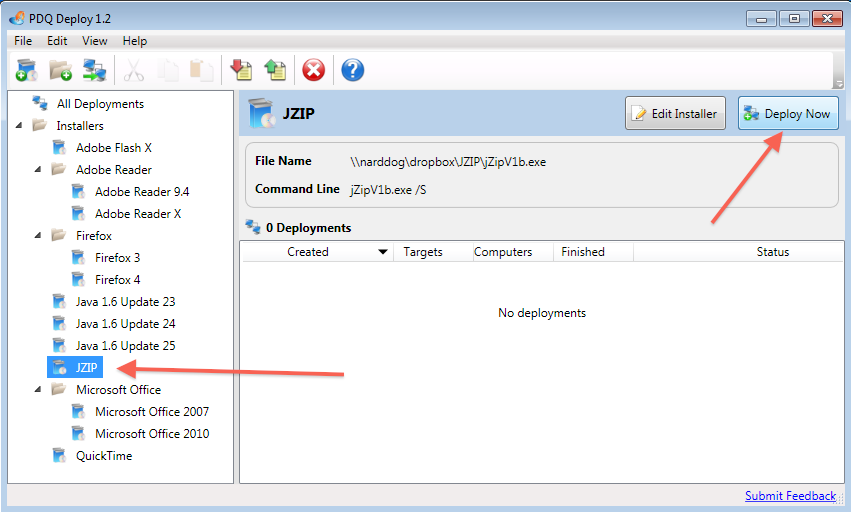The height and width of the screenshot is (512, 851).
Task: Collapse the Installers tree node
Action: 19,125
